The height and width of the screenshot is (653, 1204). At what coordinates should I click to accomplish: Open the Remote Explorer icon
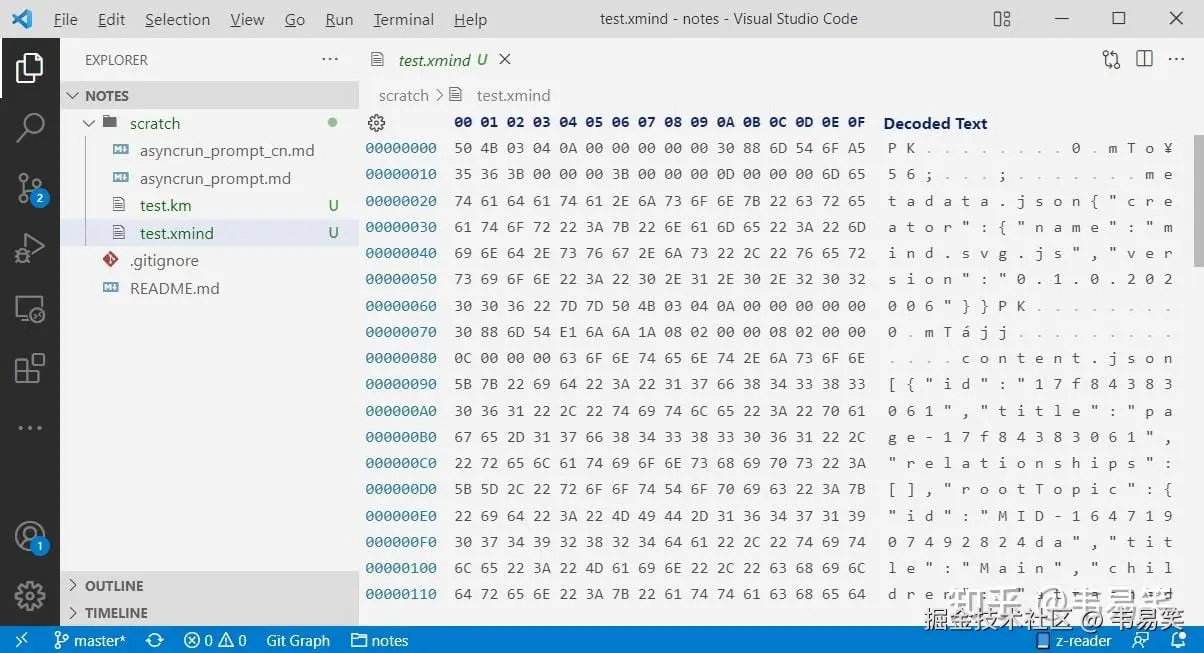[x=30, y=308]
